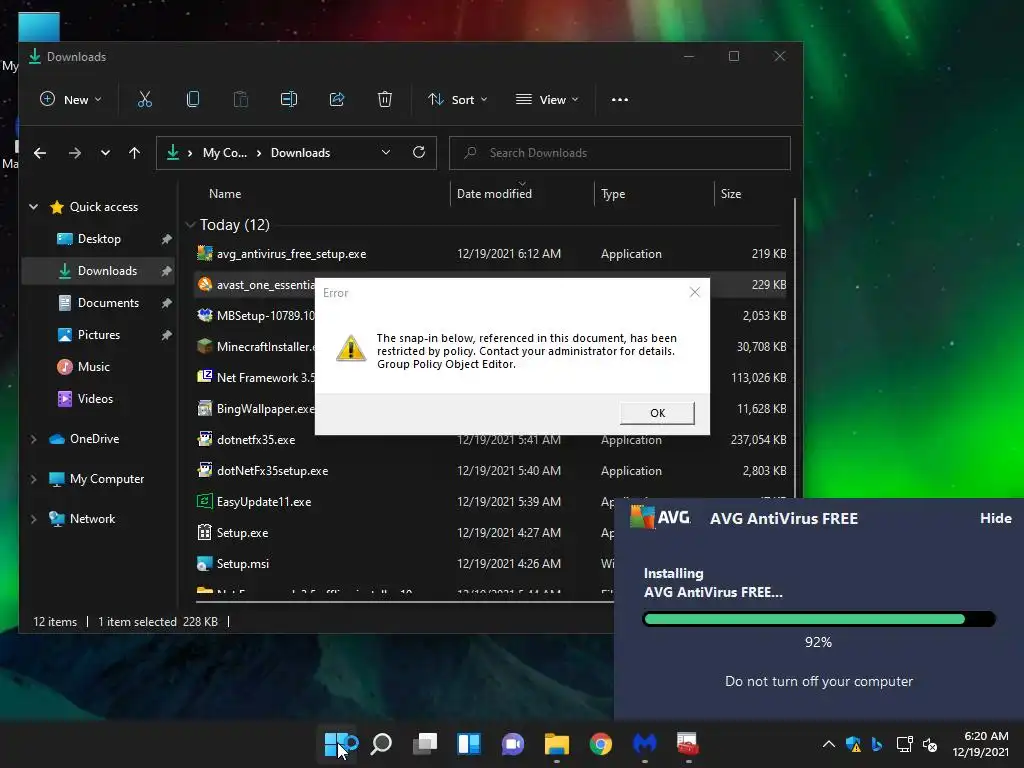Collapse the Today (12) group
Screen dimensions: 1024x768
tap(190, 225)
